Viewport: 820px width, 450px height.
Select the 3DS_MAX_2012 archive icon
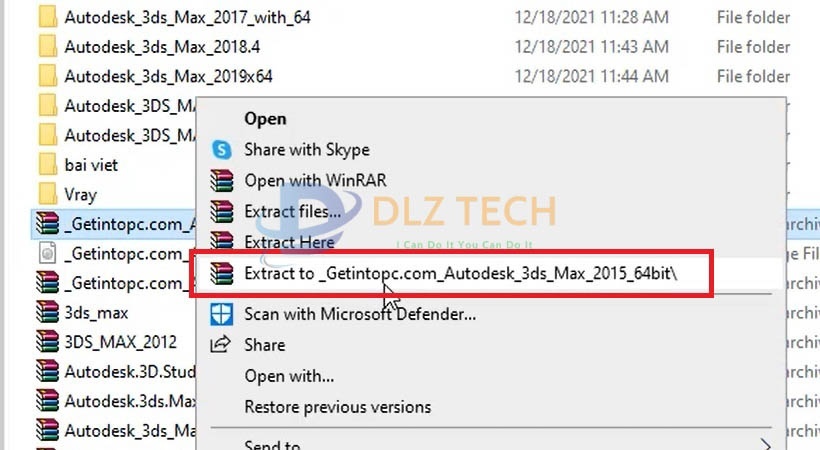coord(48,342)
